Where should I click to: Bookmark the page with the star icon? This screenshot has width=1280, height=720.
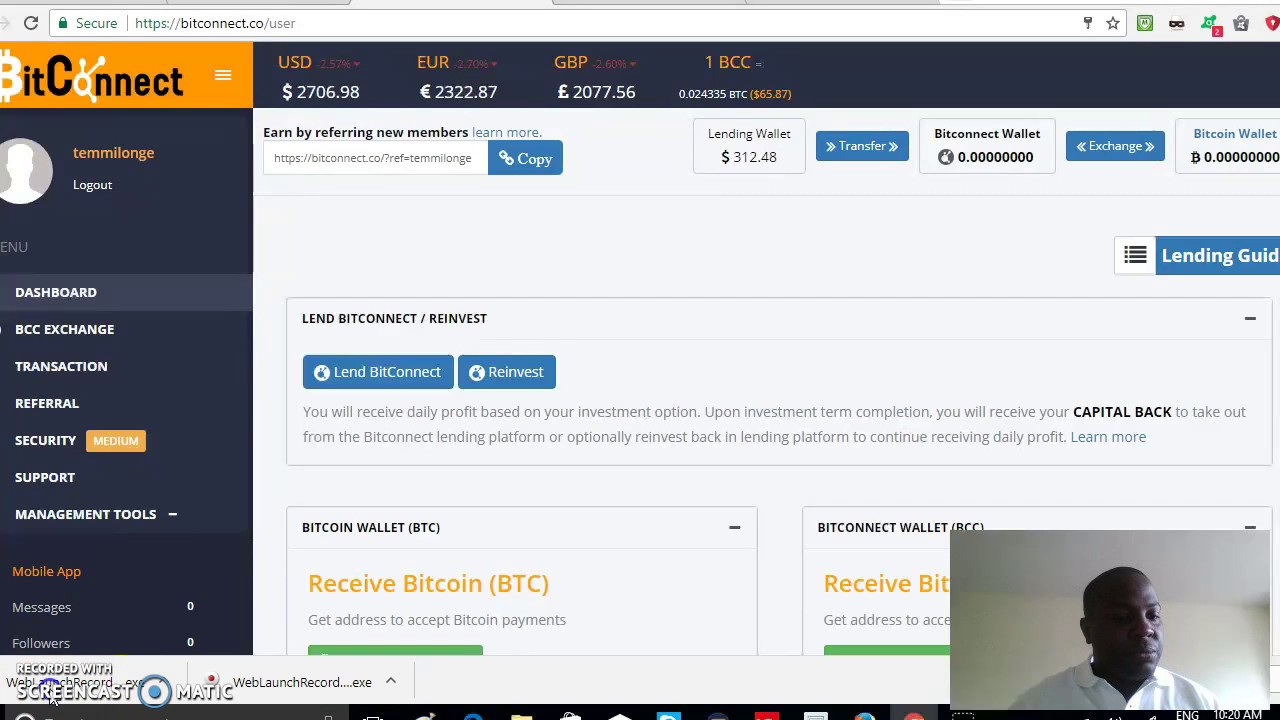(1112, 23)
